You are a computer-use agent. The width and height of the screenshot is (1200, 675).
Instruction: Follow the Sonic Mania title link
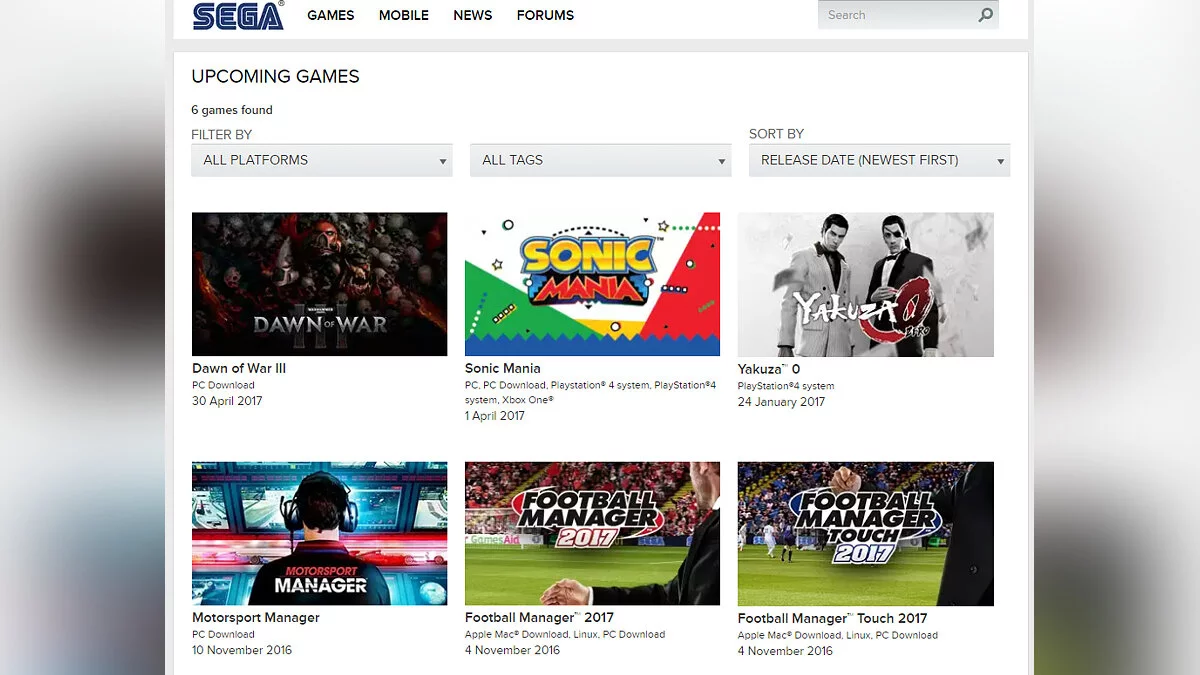pyautogui.click(x=502, y=368)
